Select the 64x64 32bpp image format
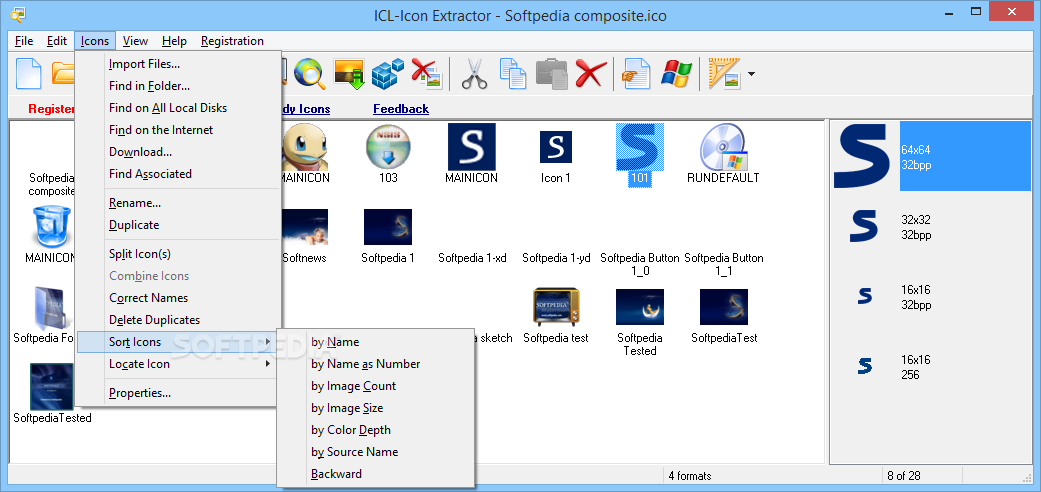The height and width of the screenshot is (492, 1041). (931, 157)
